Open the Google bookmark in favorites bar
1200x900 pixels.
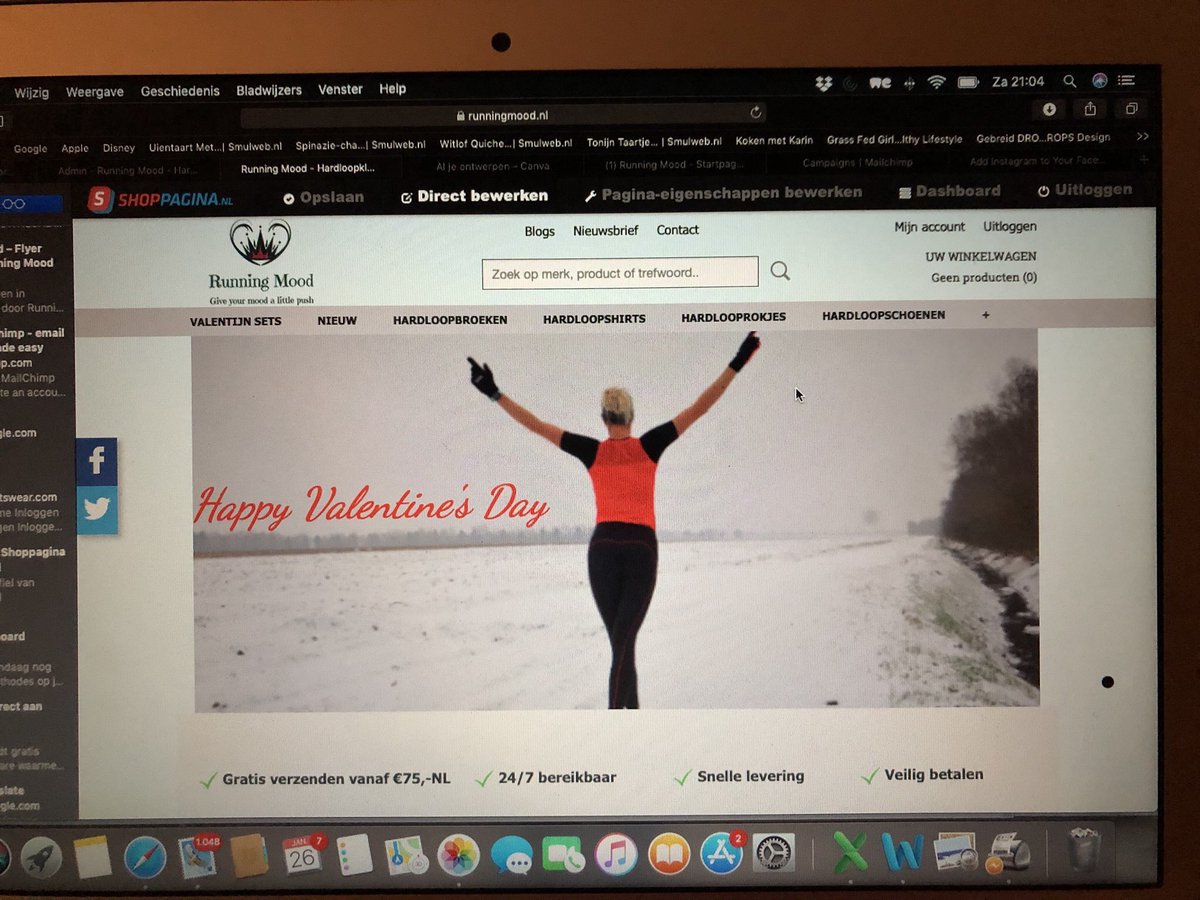(30, 149)
